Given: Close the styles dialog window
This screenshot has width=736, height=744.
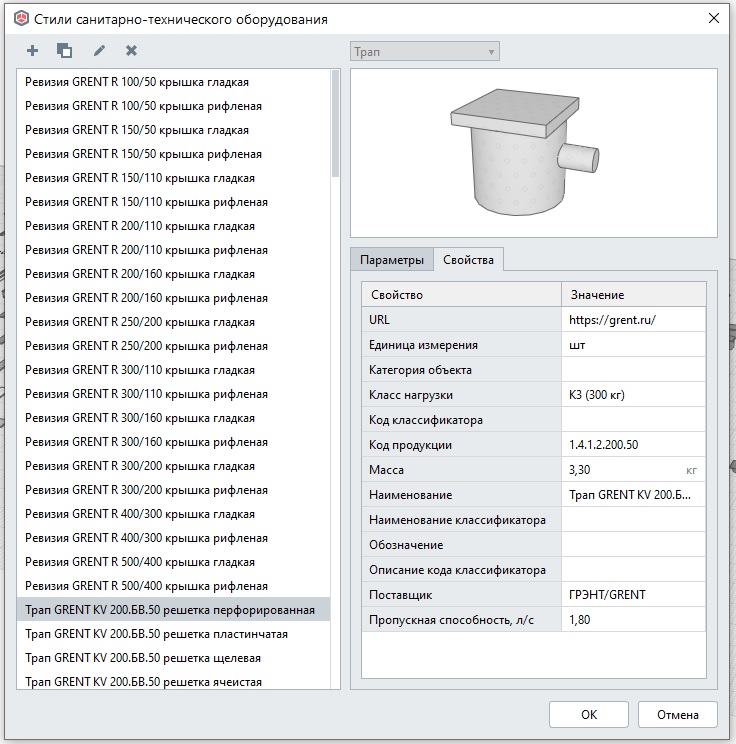Looking at the screenshot, I should (x=714, y=19).
